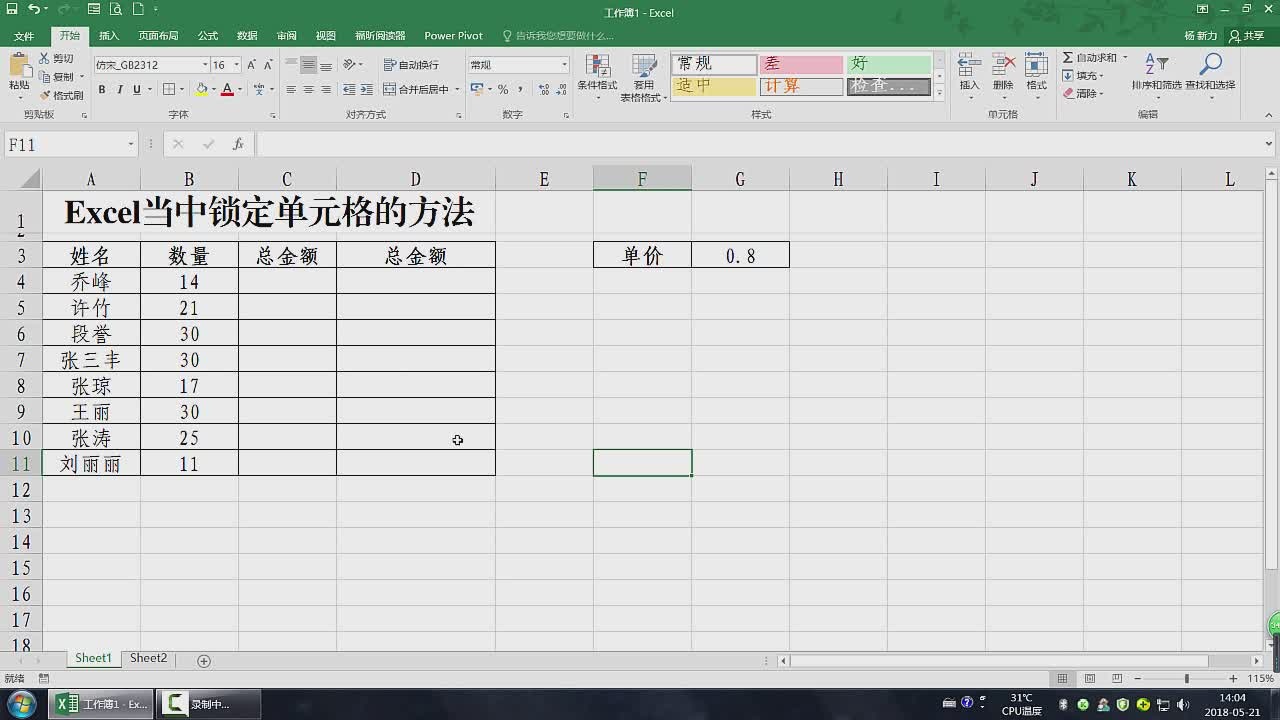Open the File (文件) tab
Image resolution: width=1280 pixels, height=720 pixels.
23,35
